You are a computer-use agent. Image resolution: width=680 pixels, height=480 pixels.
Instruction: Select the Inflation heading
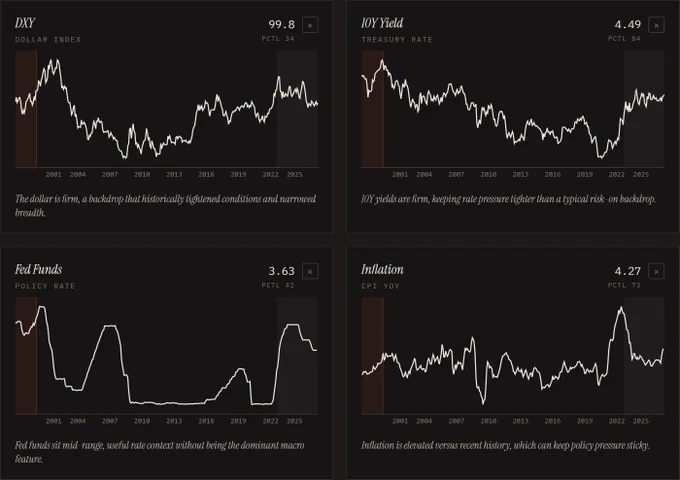click(382, 270)
